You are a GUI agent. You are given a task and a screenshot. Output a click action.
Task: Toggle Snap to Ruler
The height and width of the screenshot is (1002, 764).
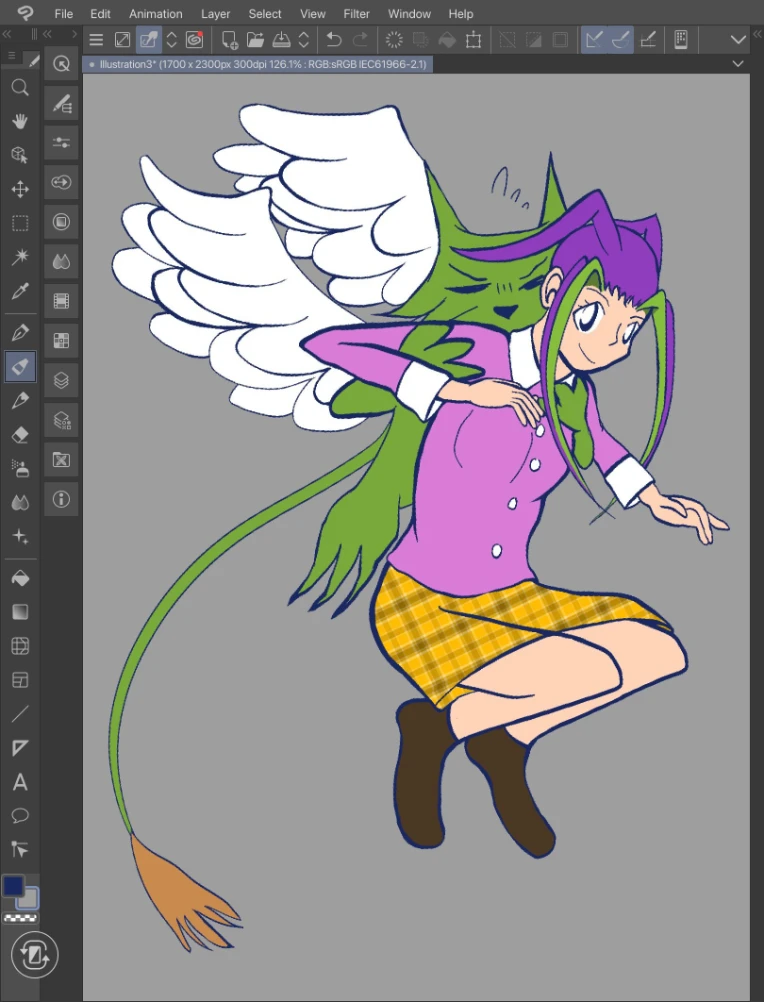pos(594,40)
